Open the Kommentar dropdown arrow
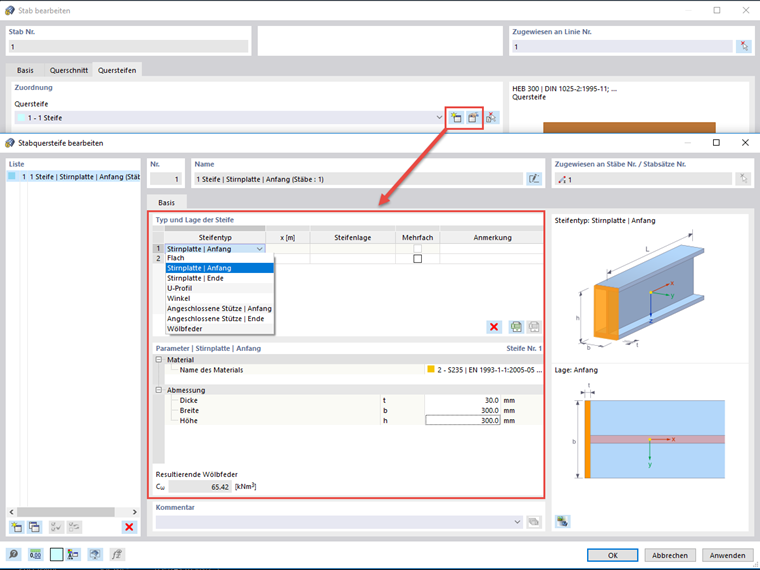 click(x=517, y=522)
